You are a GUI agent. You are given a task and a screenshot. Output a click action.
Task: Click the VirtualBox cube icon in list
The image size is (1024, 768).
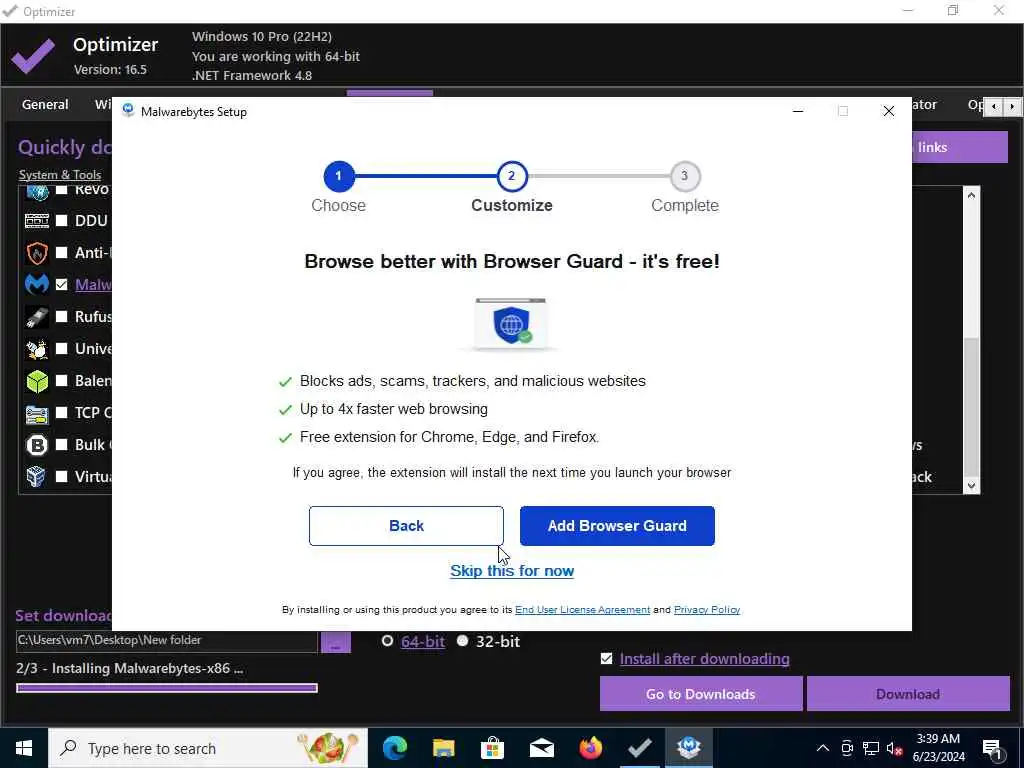[x=37, y=477]
